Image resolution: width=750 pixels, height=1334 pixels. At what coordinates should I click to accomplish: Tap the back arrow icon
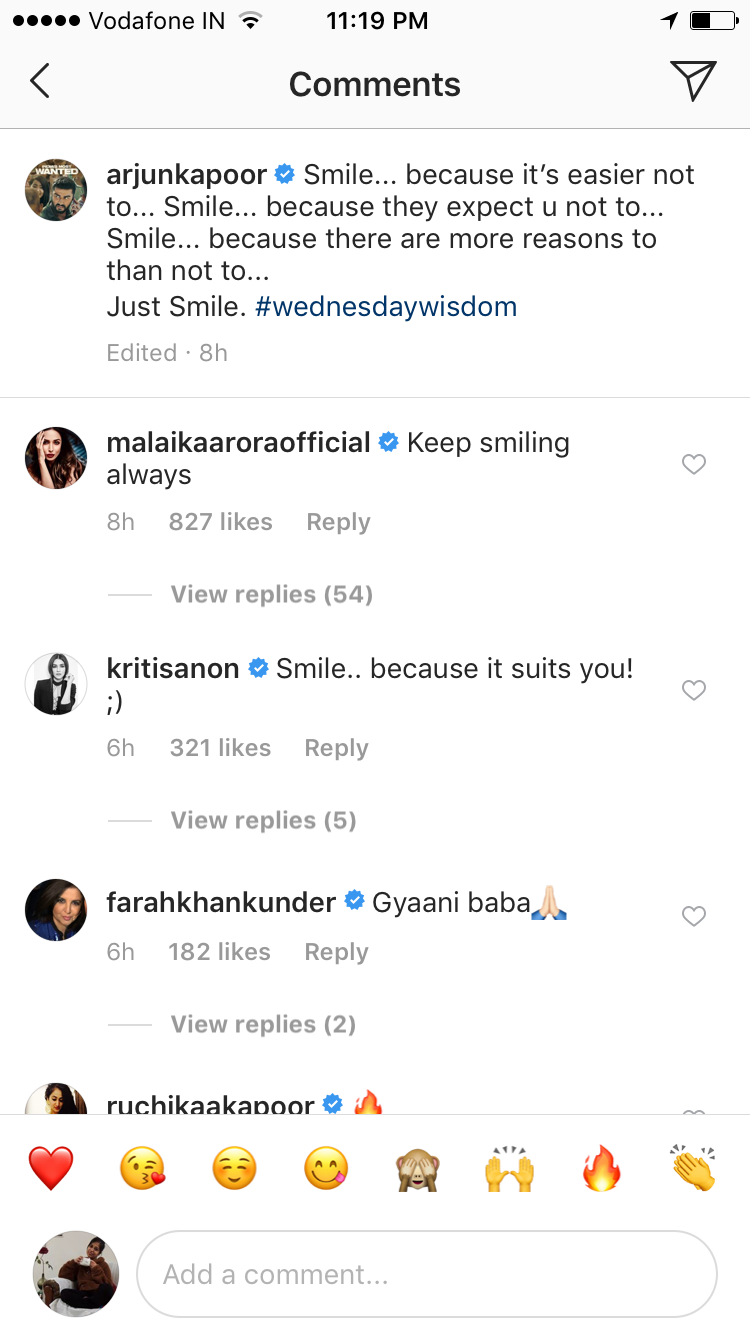click(40, 82)
